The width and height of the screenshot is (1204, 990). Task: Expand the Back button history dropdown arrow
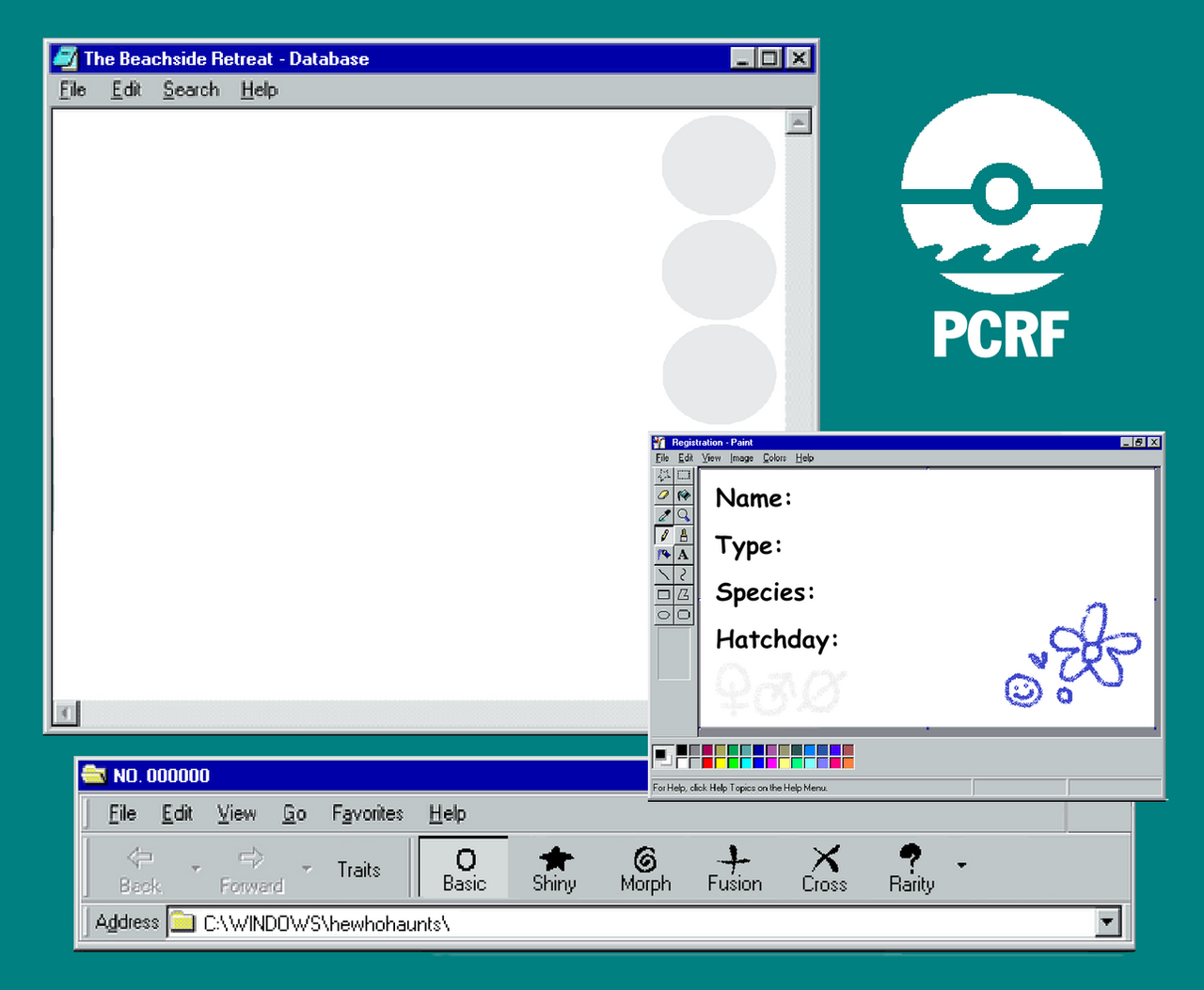click(x=196, y=869)
